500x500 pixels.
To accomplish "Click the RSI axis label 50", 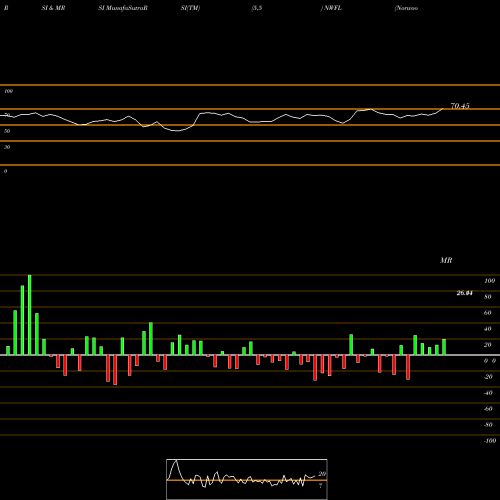I will tap(7, 131).
